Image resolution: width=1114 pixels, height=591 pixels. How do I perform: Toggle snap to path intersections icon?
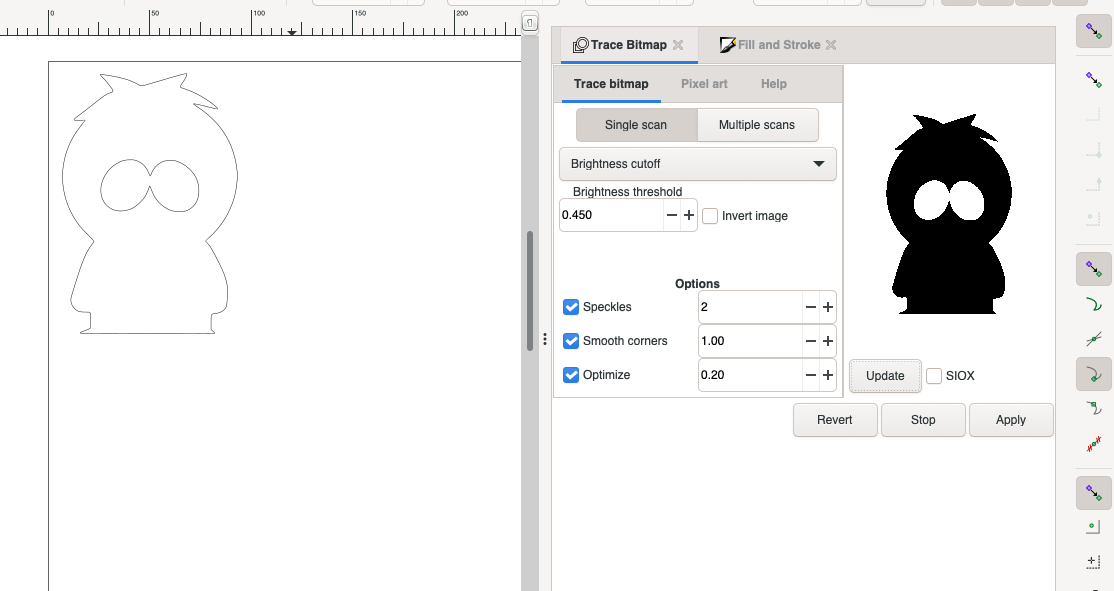(1093, 340)
